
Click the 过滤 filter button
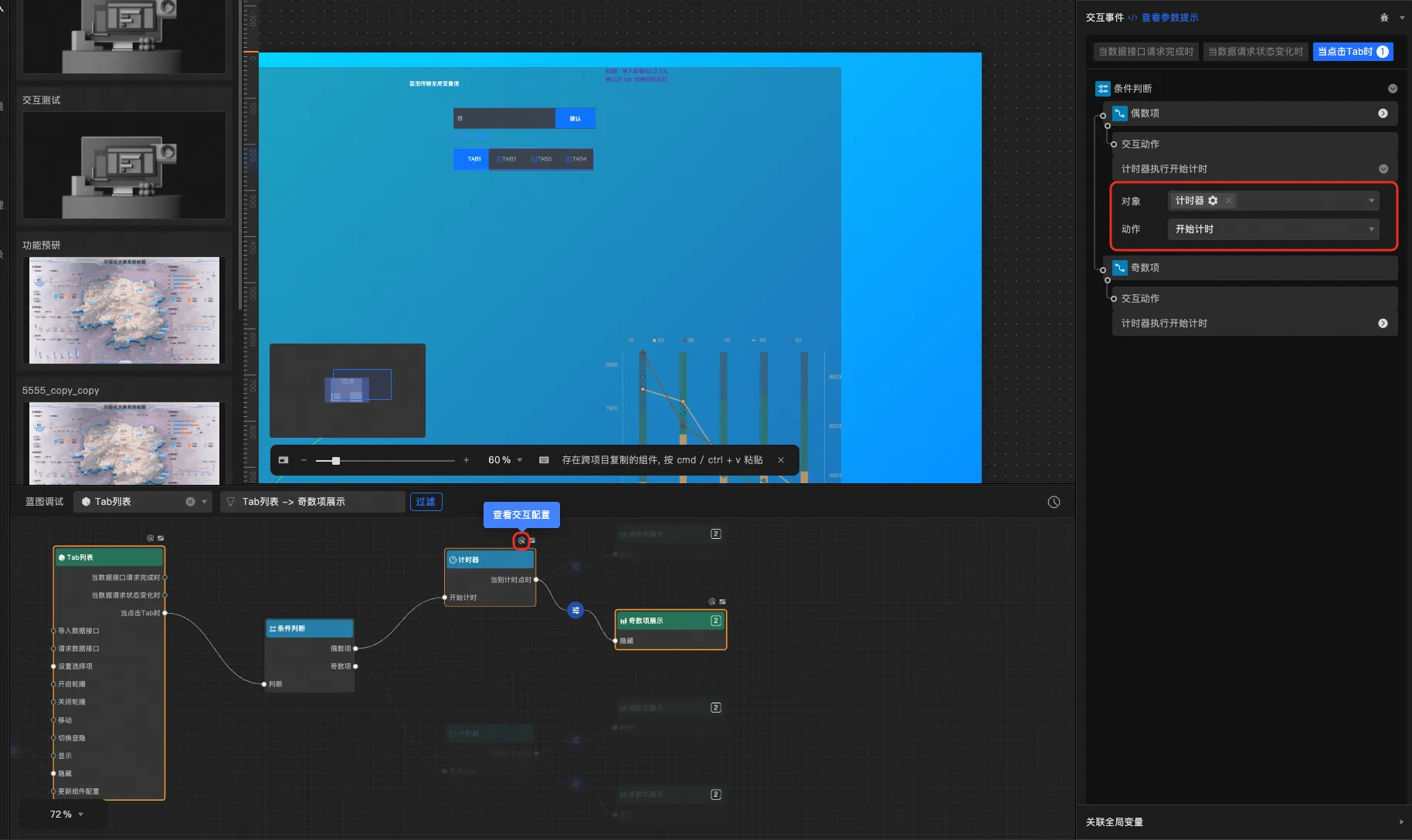[x=426, y=502]
